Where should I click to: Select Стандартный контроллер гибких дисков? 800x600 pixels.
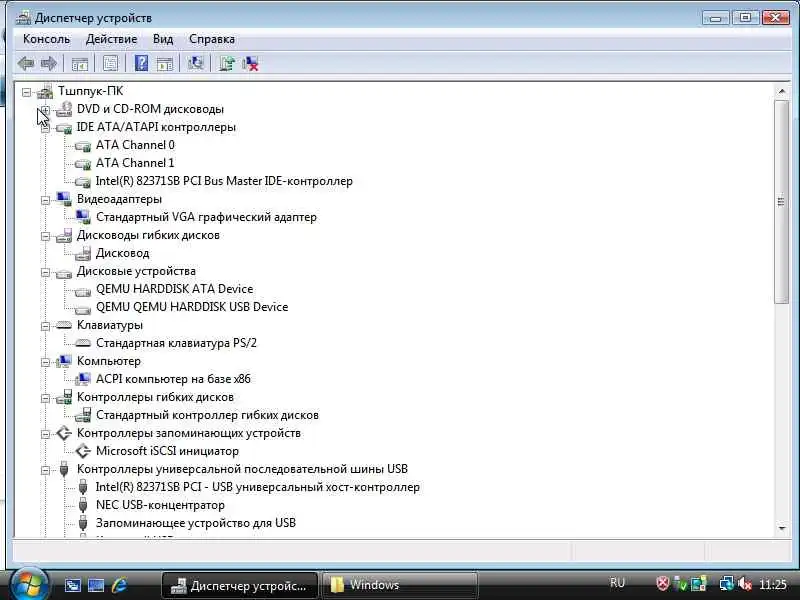(x=207, y=415)
